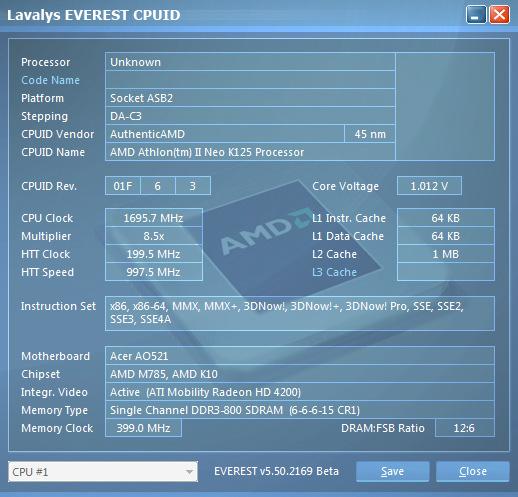The height and width of the screenshot is (497, 518).
Task: Click the 'Core Voltage' label
Action: coord(345,186)
